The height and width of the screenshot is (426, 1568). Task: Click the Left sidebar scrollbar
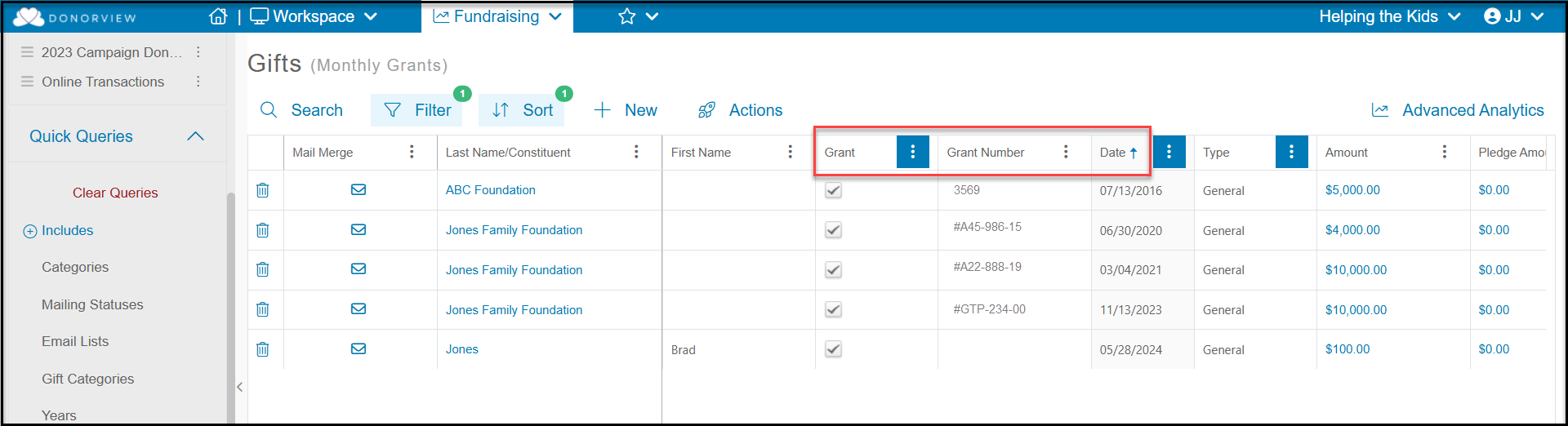click(x=231, y=307)
